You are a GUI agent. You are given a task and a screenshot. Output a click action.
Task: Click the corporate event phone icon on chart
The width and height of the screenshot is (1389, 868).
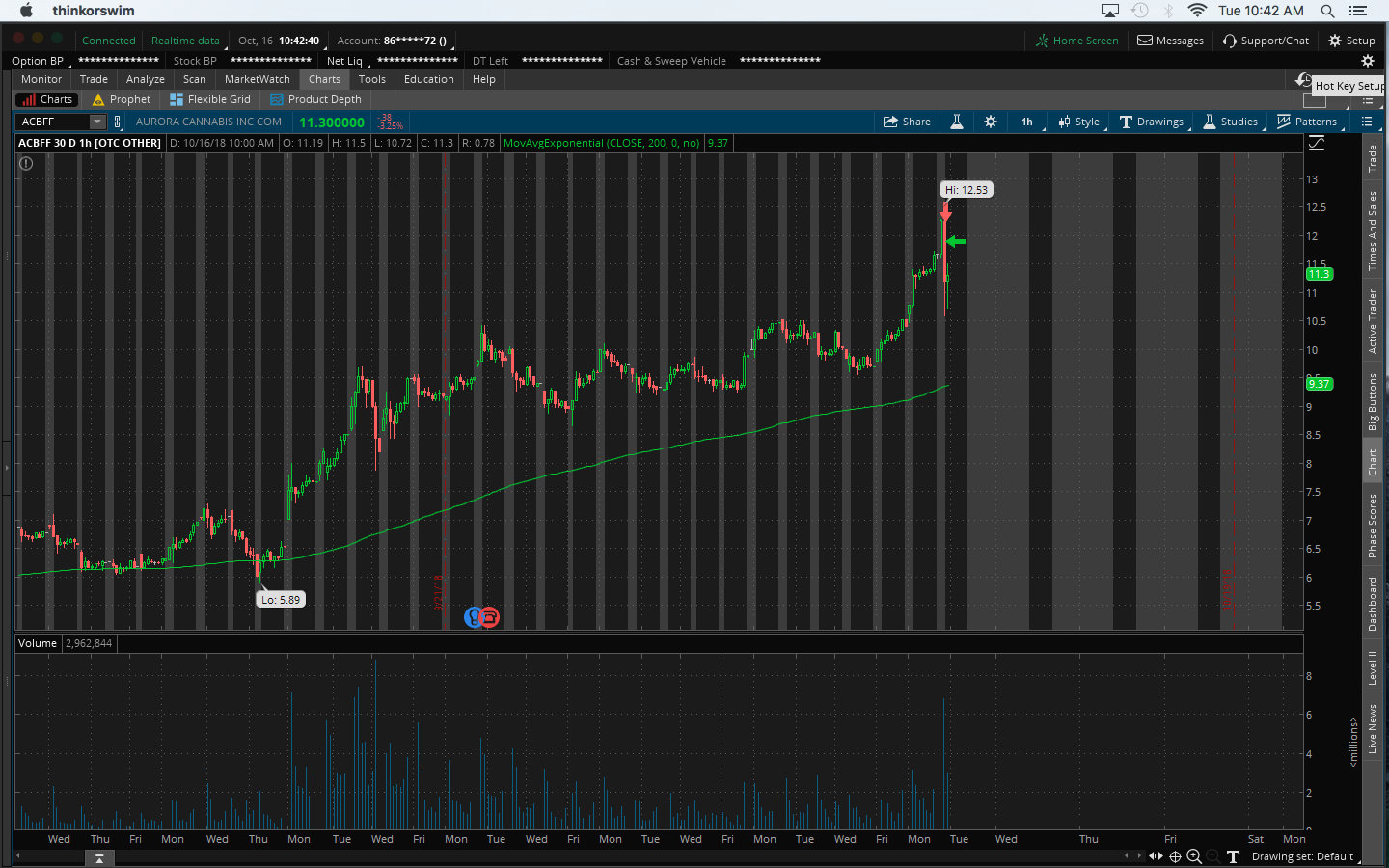point(490,617)
